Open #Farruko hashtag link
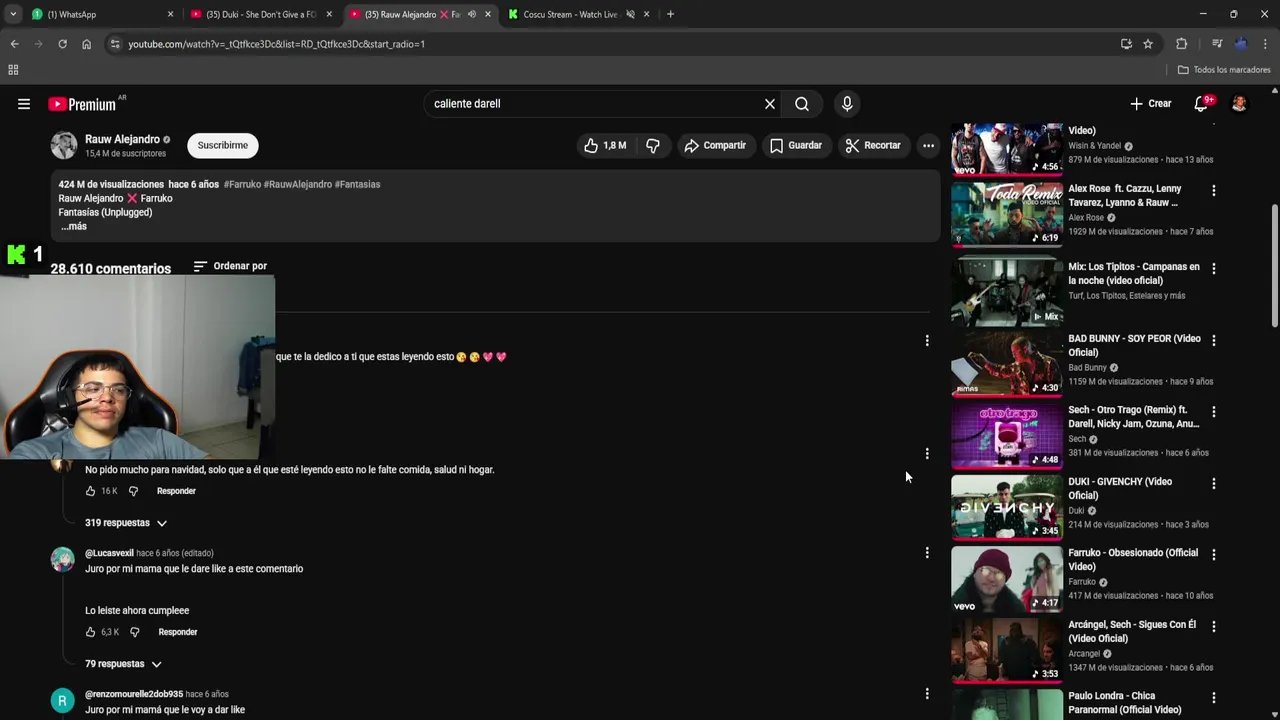 242,184
